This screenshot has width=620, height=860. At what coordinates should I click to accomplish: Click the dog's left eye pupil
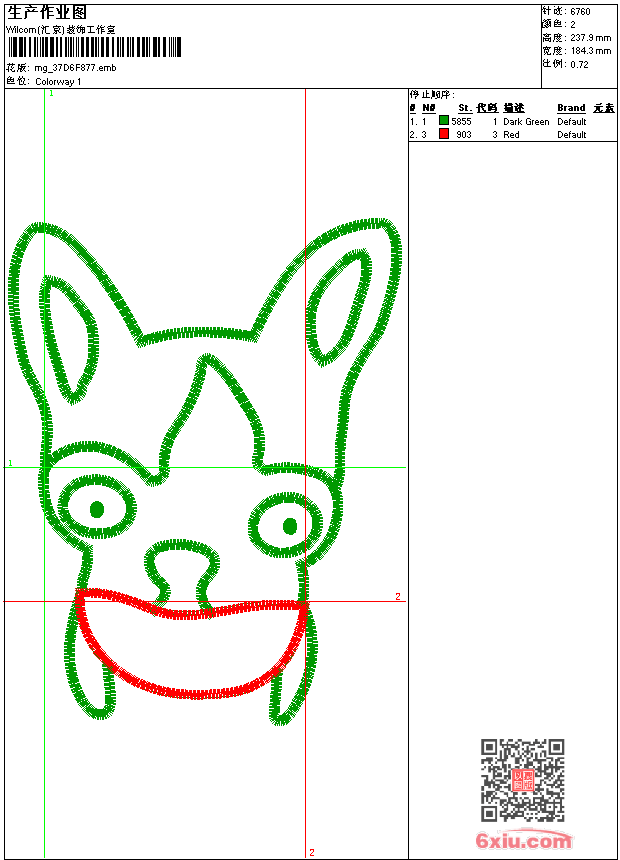pyautogui.click(x=97, y=509)
